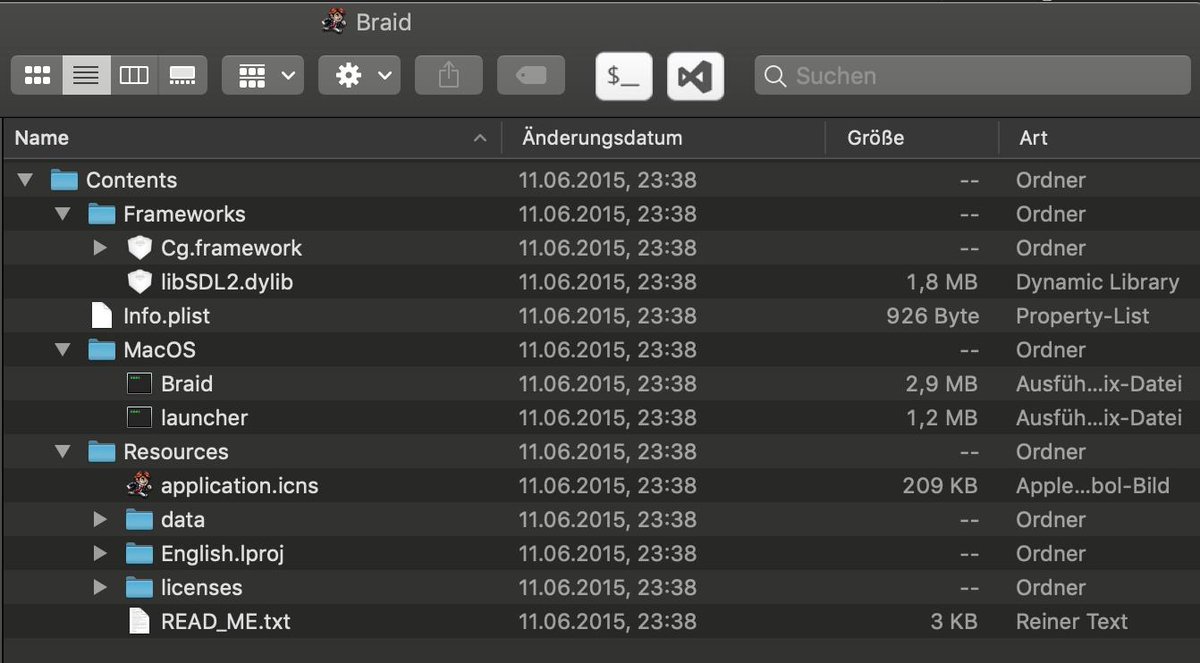Click the 926 Byte size value

933,316
